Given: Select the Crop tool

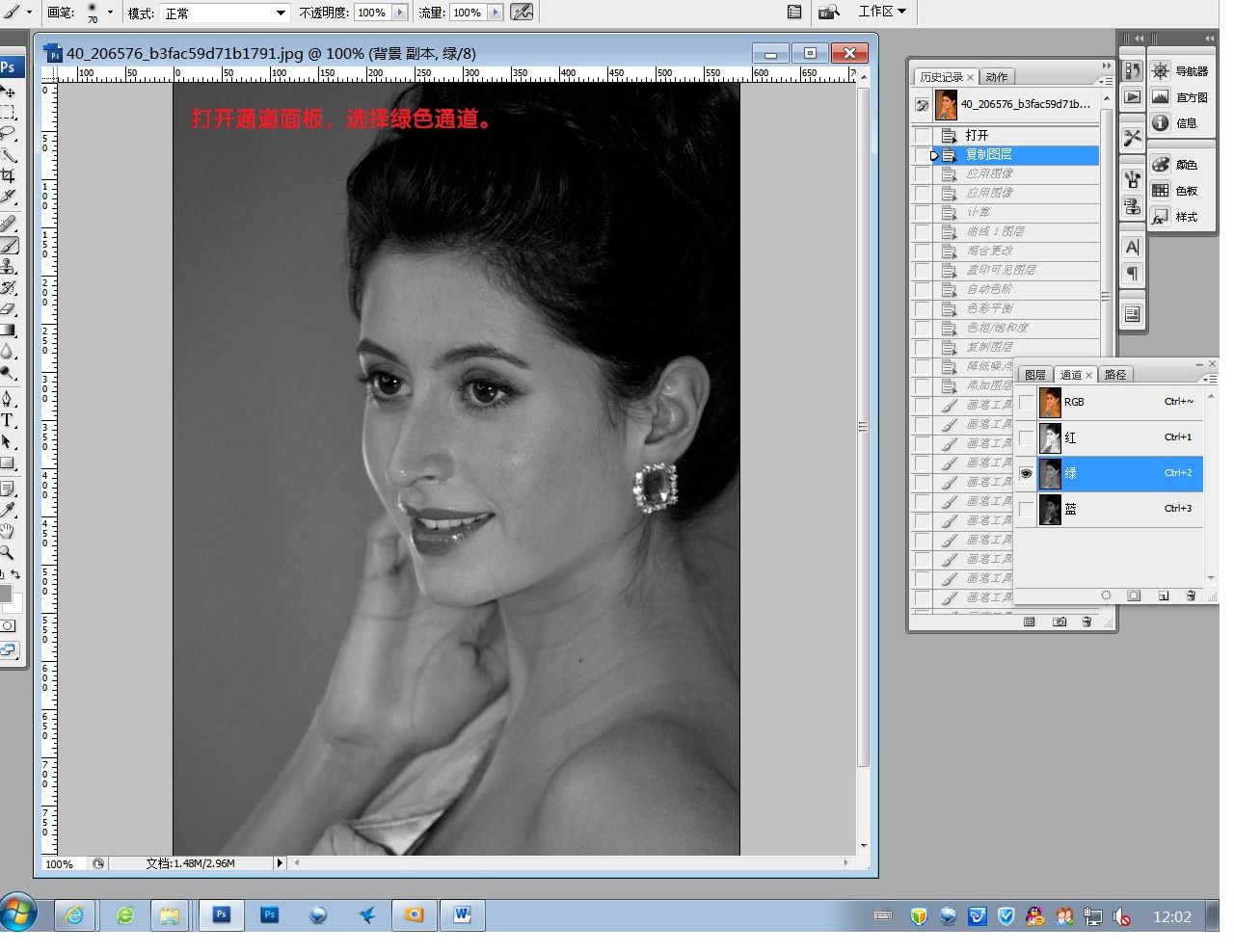Looking at the screenshot, I should [9, 176].
